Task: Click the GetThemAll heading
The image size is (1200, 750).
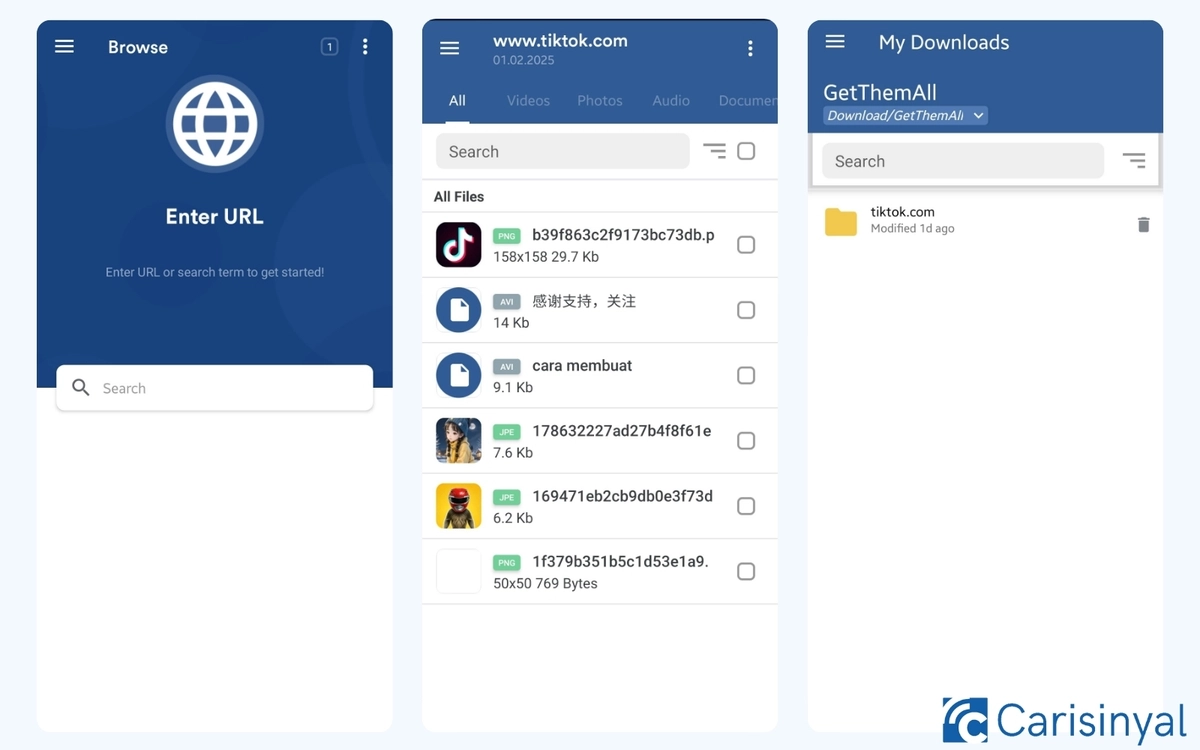Action: (x=880, y=92)
